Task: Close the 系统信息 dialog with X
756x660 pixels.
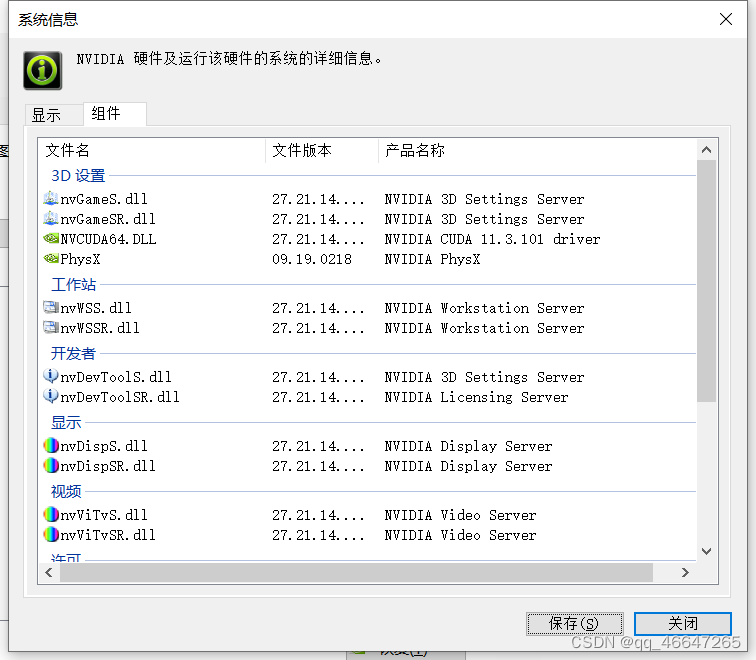Action: tap(726, 19)
